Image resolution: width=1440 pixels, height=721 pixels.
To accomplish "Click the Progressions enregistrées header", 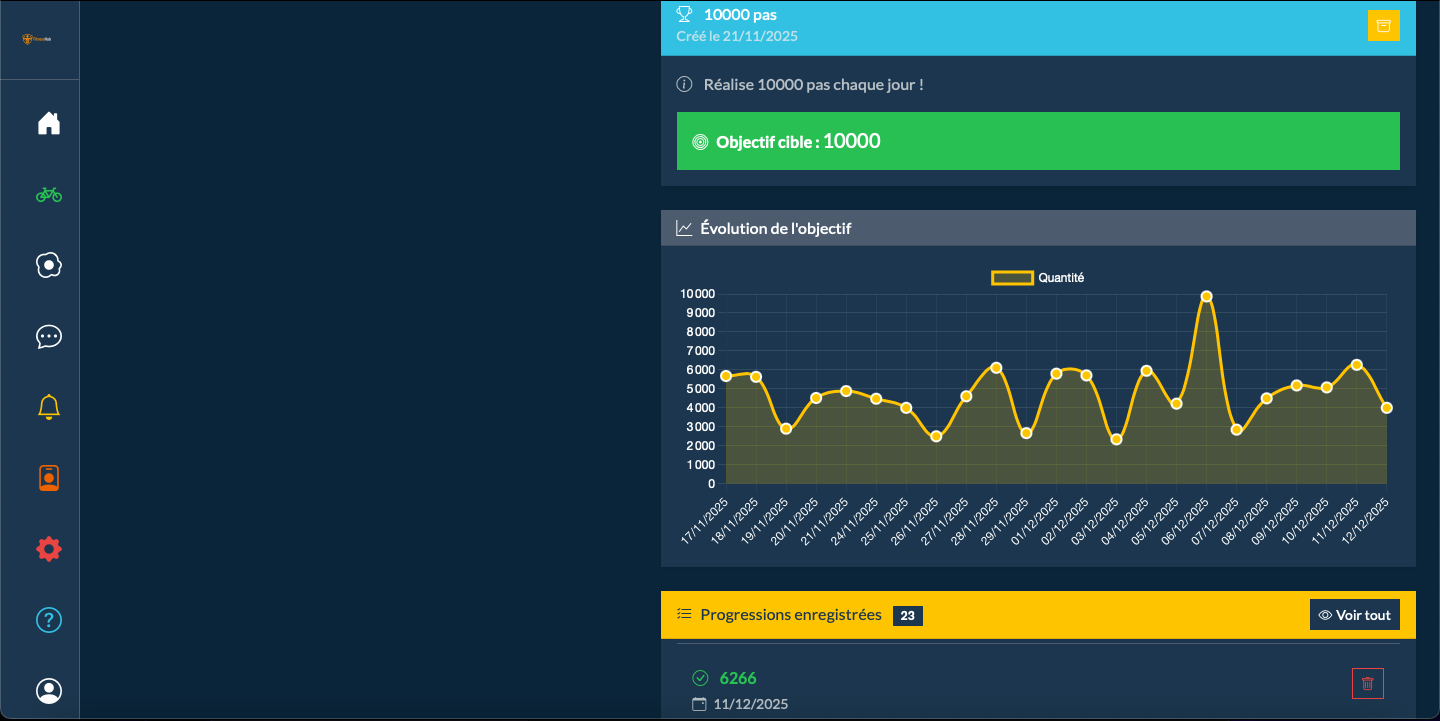I will click(x=790, y=615).
